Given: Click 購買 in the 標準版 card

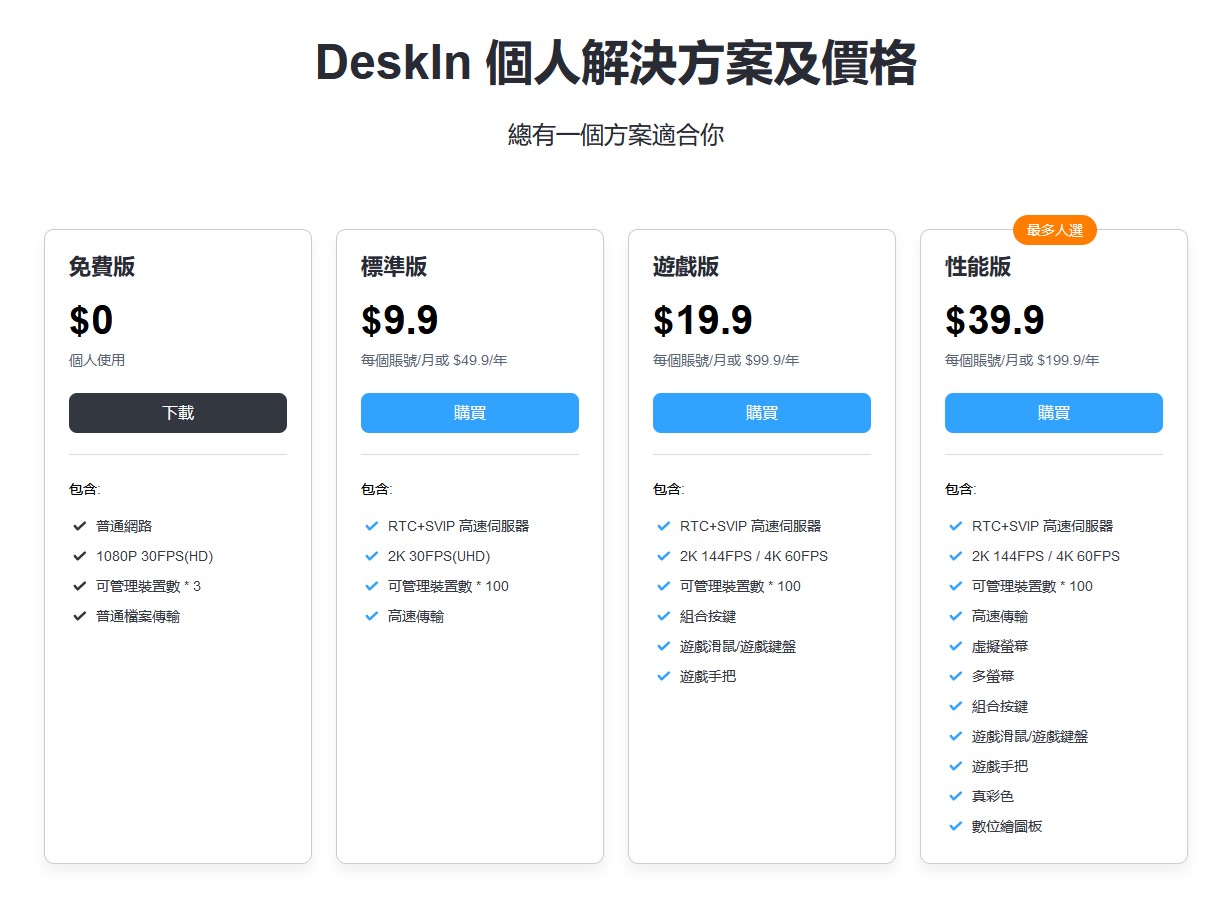Looking at the screenshot, I should pyautogui.click(x=470, y=413).
